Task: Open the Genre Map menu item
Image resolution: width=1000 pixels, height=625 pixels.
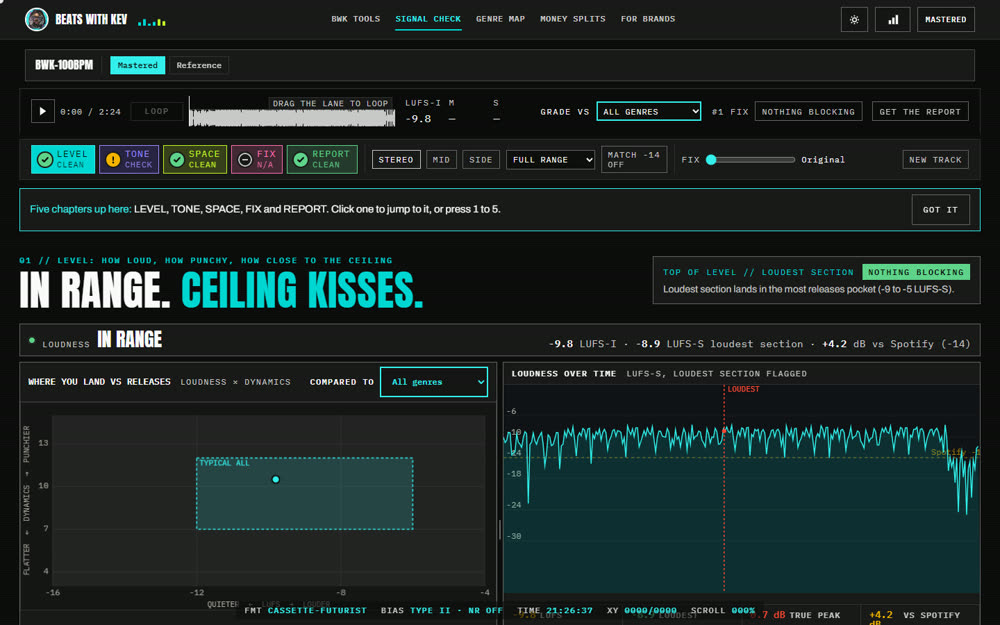Action: 500,19
